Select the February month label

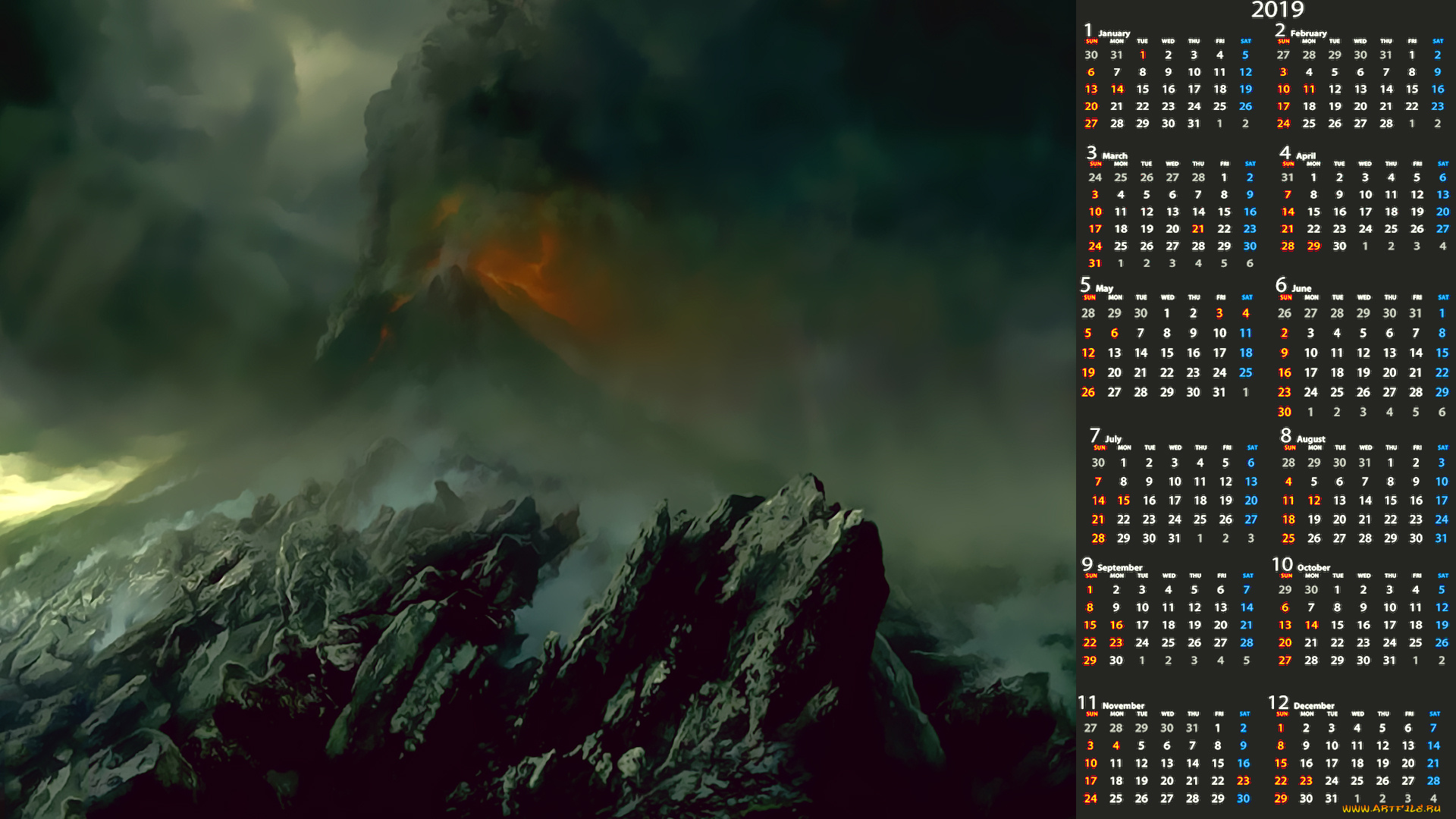1308,33
